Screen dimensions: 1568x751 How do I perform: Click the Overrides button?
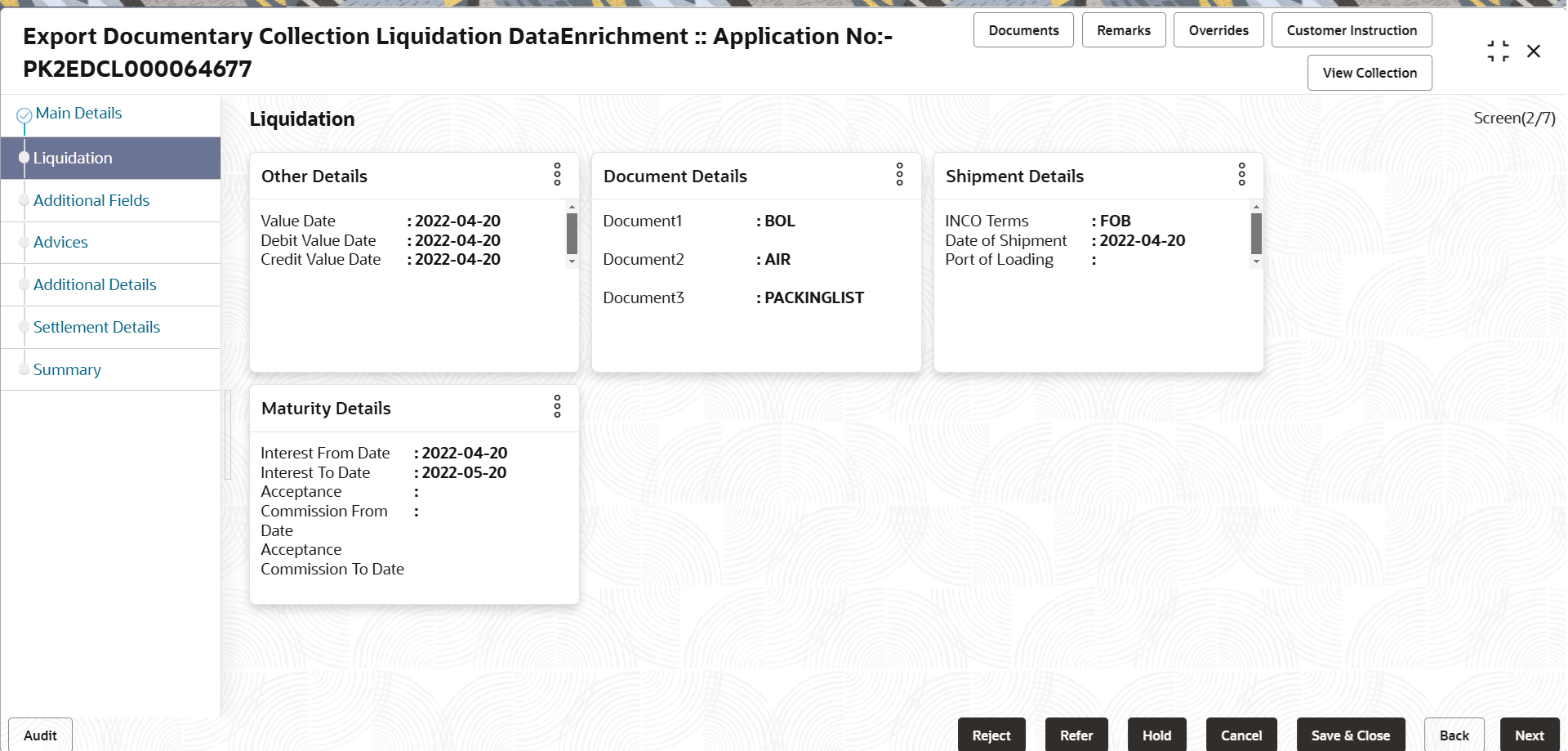tap(1218, 30)
